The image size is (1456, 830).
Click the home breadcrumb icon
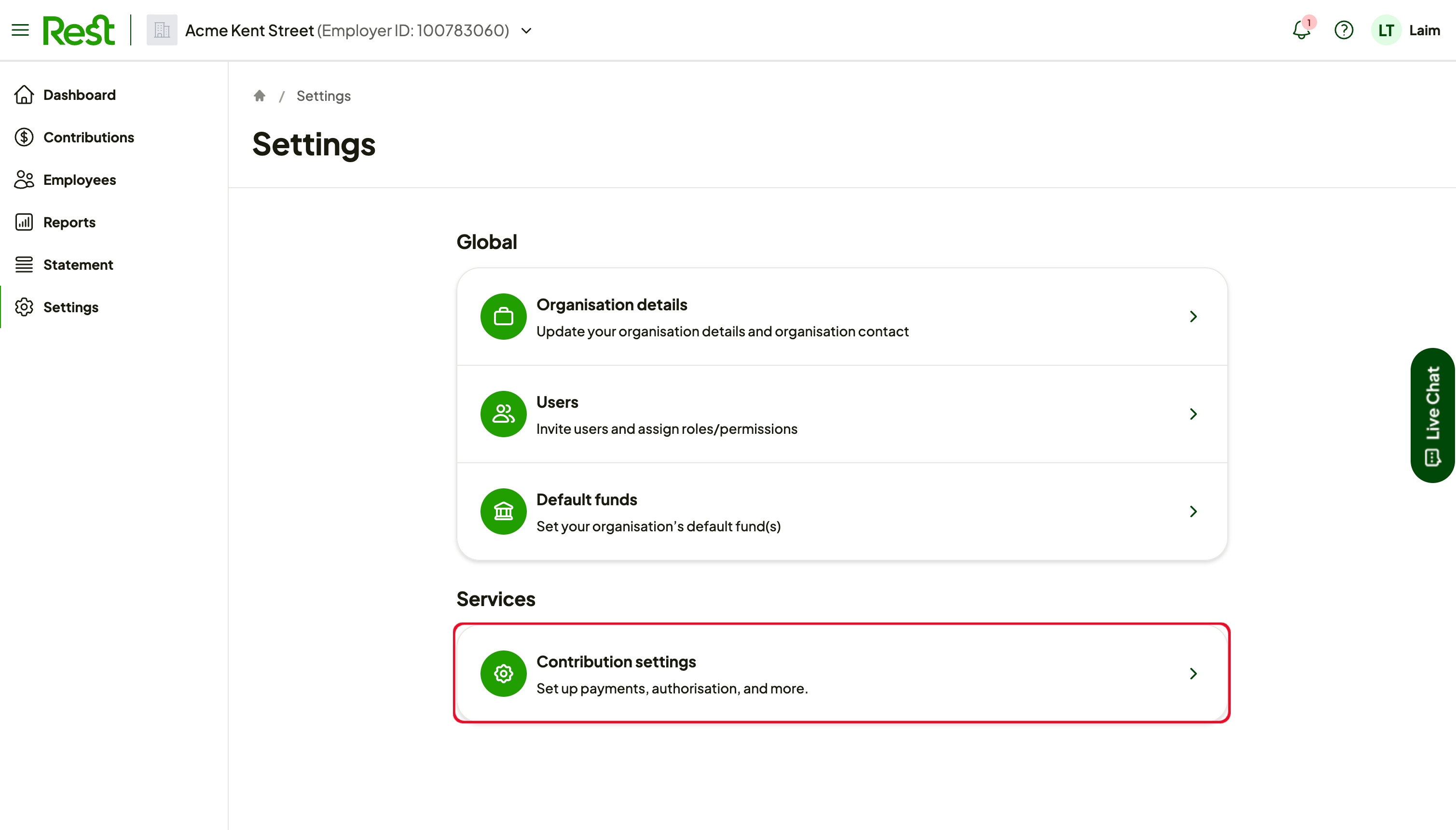[x=259, y=96]
